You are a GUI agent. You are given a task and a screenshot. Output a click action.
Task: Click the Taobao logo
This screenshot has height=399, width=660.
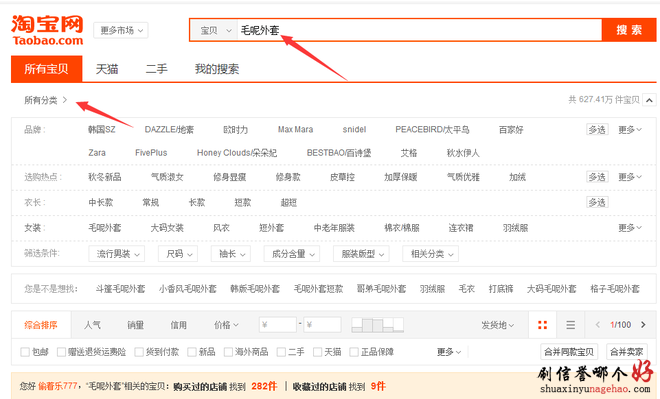pos(47,30)
